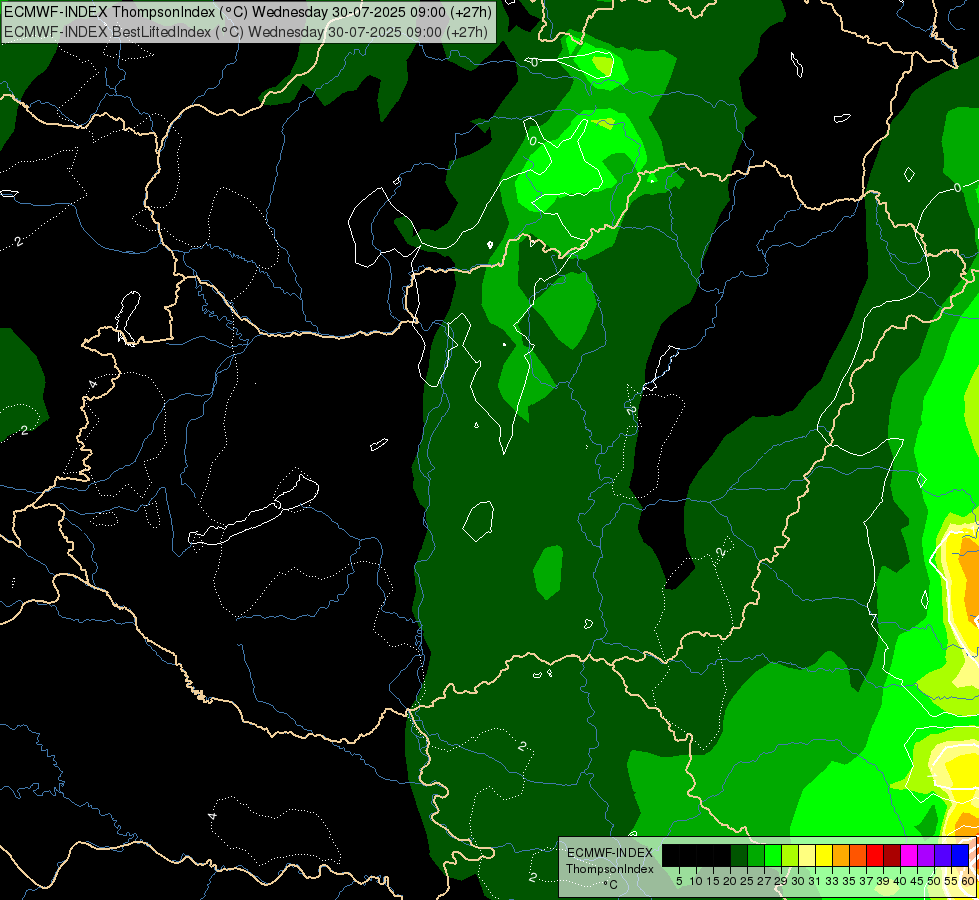Select the magenta 40–45 legend swatch
The image size is (979, 900).
pyautogui.click(x=909, y=855)
